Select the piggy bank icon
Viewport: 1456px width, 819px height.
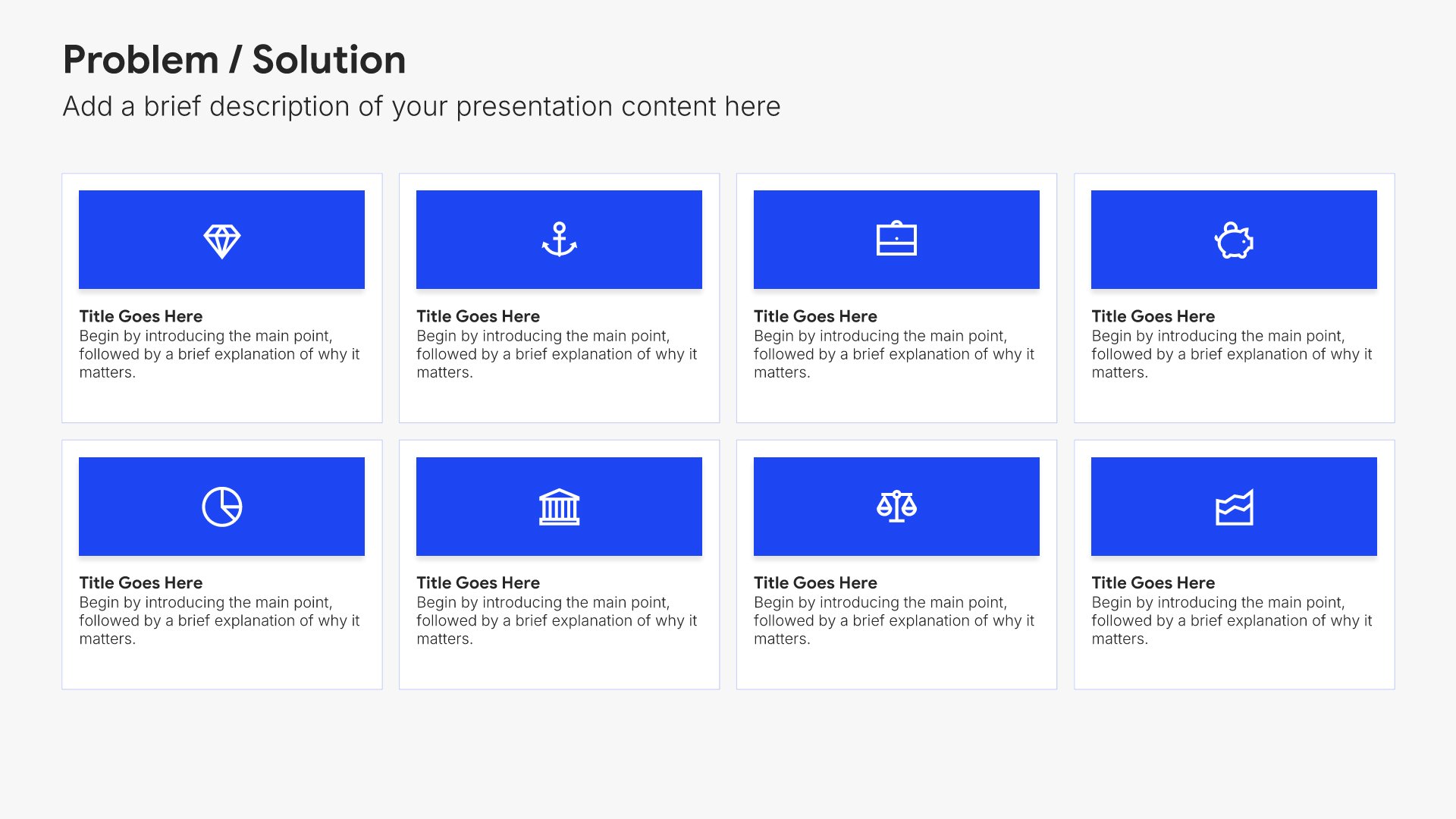point(1234,240)
